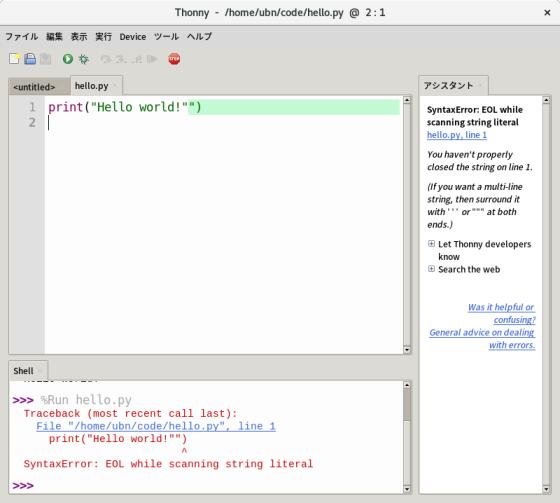The height and width of the screenshot is (503, 560).
Task: Click the red SyntaxError line in Shell
Action: [x=168, y=464]
